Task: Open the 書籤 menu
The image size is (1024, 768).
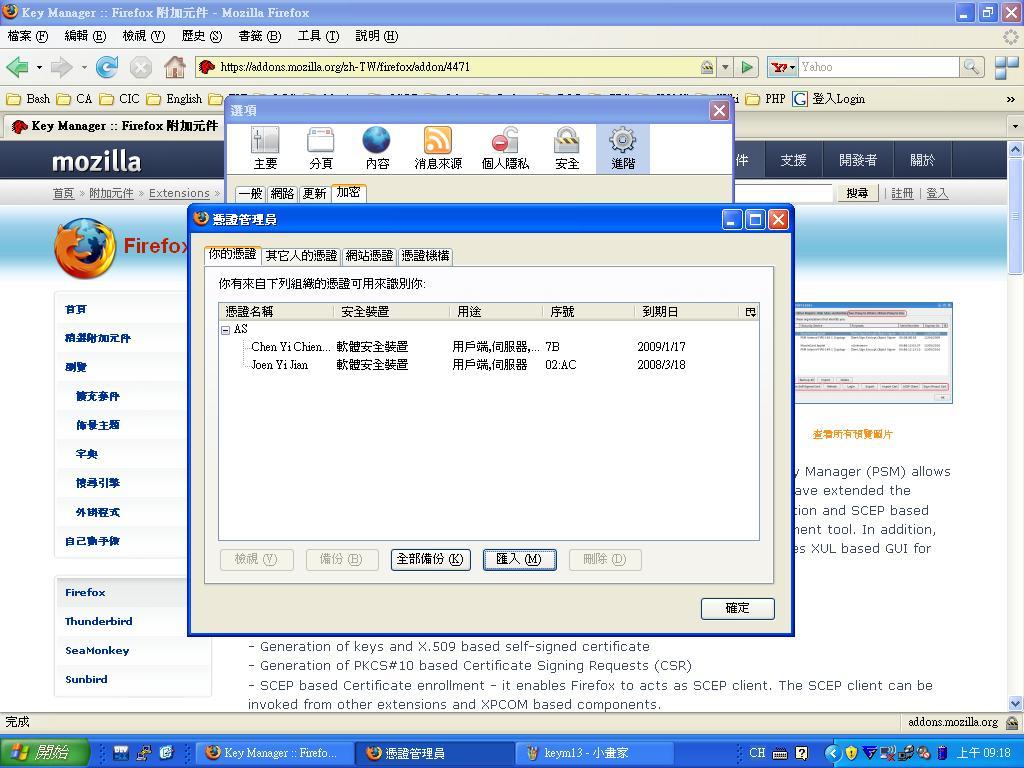Action: [x=259, y=36]
